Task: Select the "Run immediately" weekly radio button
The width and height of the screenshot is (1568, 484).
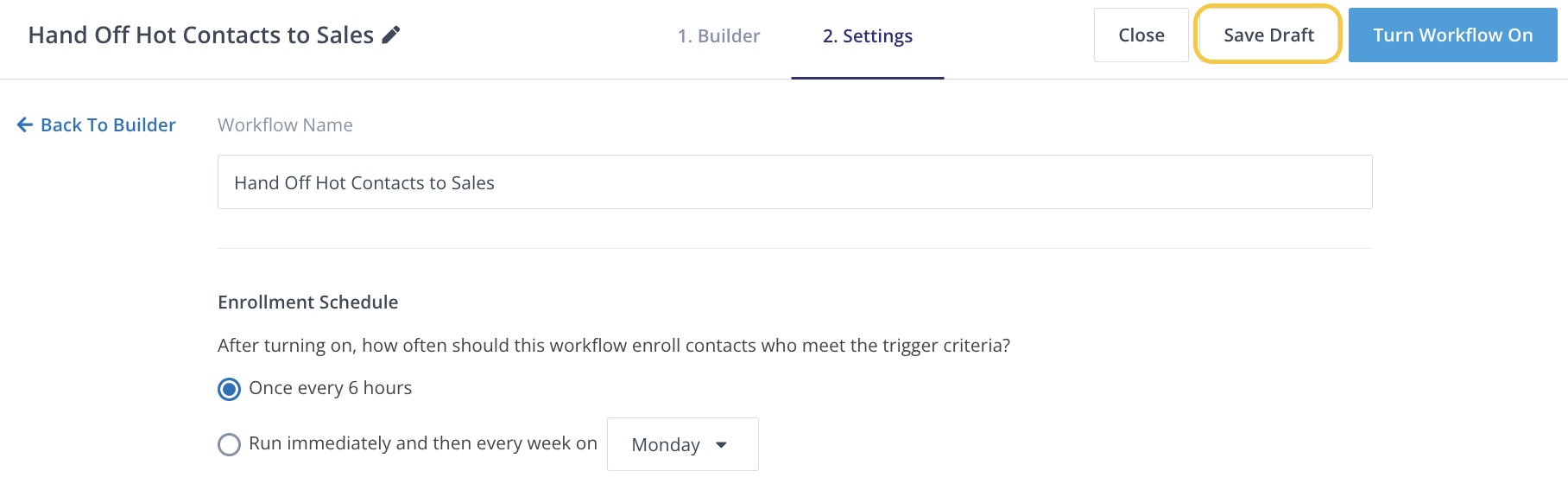Action: point(229,444)
